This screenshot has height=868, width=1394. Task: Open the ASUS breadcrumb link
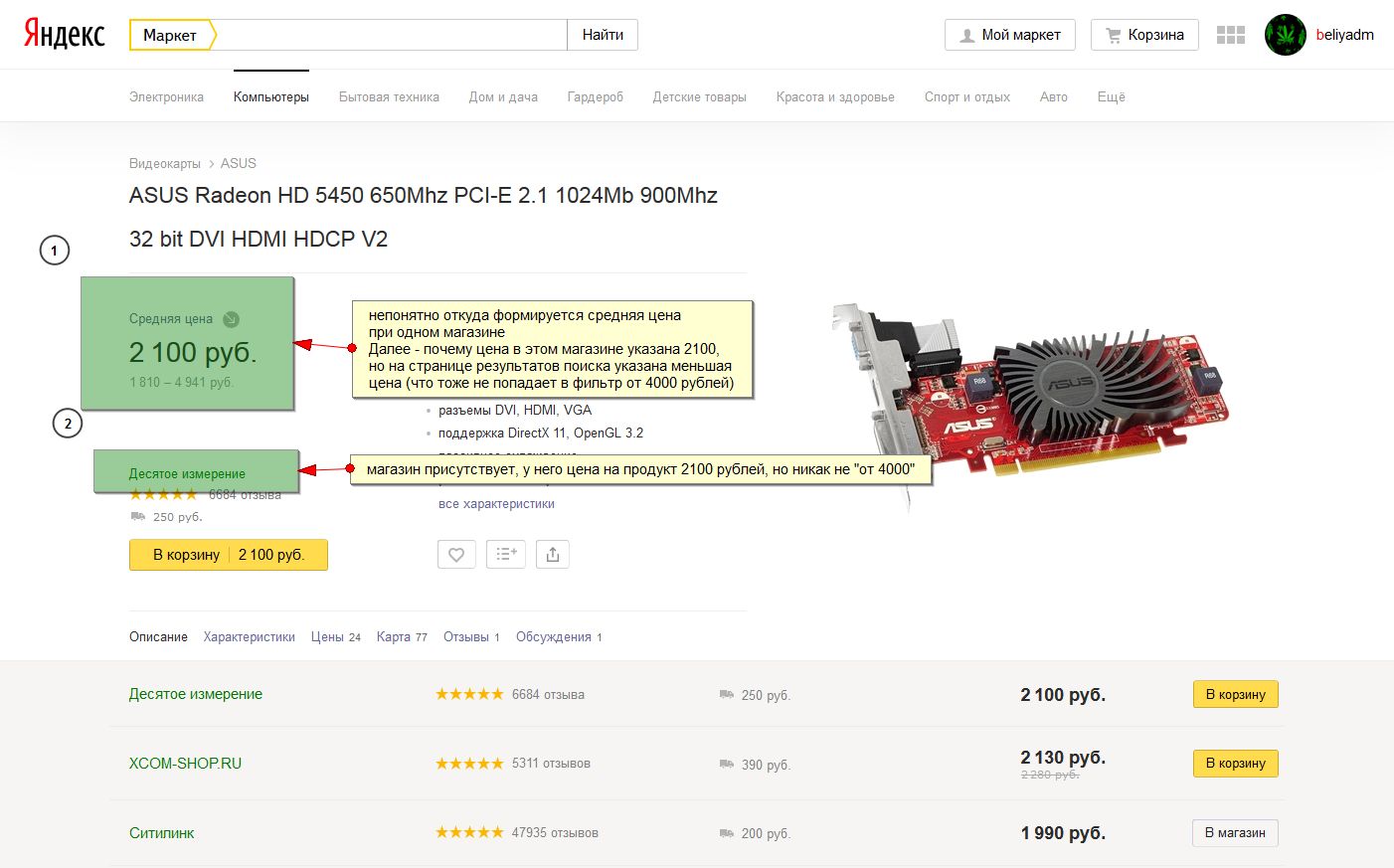(239, 163)
